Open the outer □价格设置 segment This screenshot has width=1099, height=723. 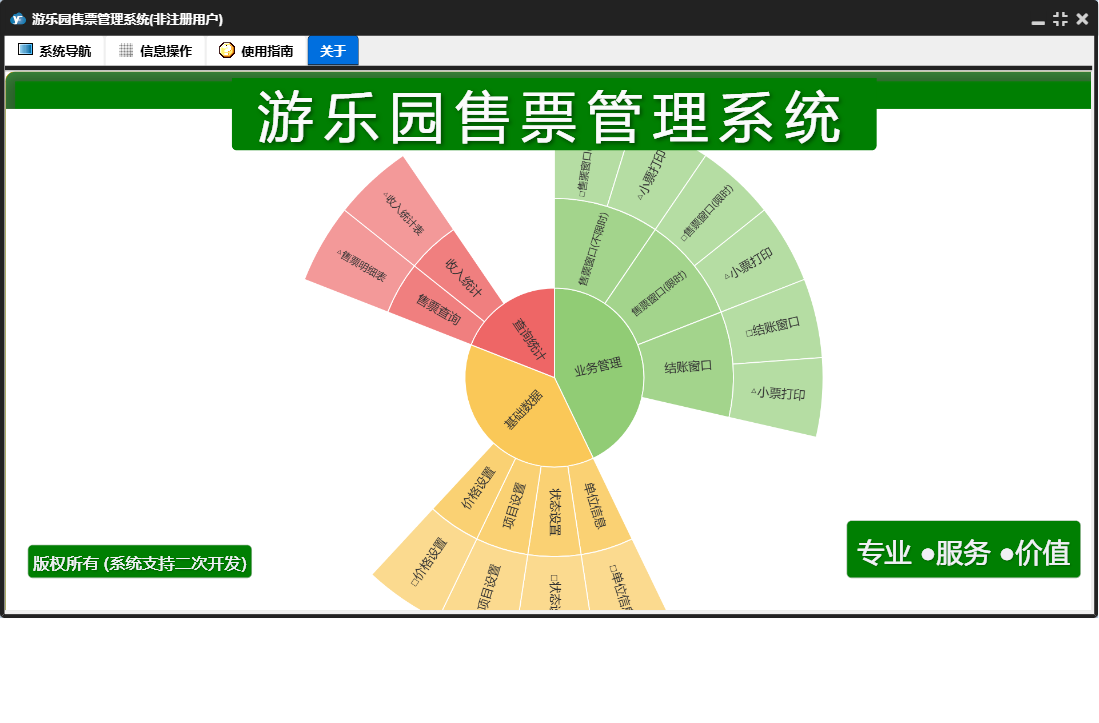click(429, 560)
